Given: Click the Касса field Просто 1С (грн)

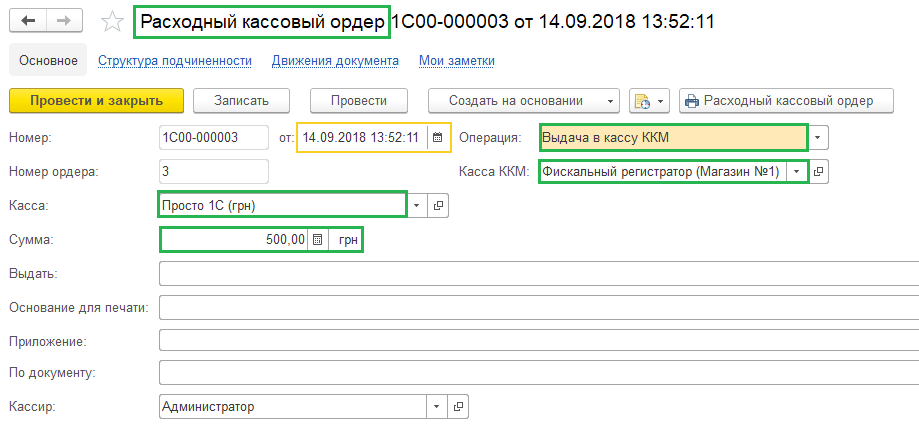Looking at the screenshot, I should (x=283, y=206).
